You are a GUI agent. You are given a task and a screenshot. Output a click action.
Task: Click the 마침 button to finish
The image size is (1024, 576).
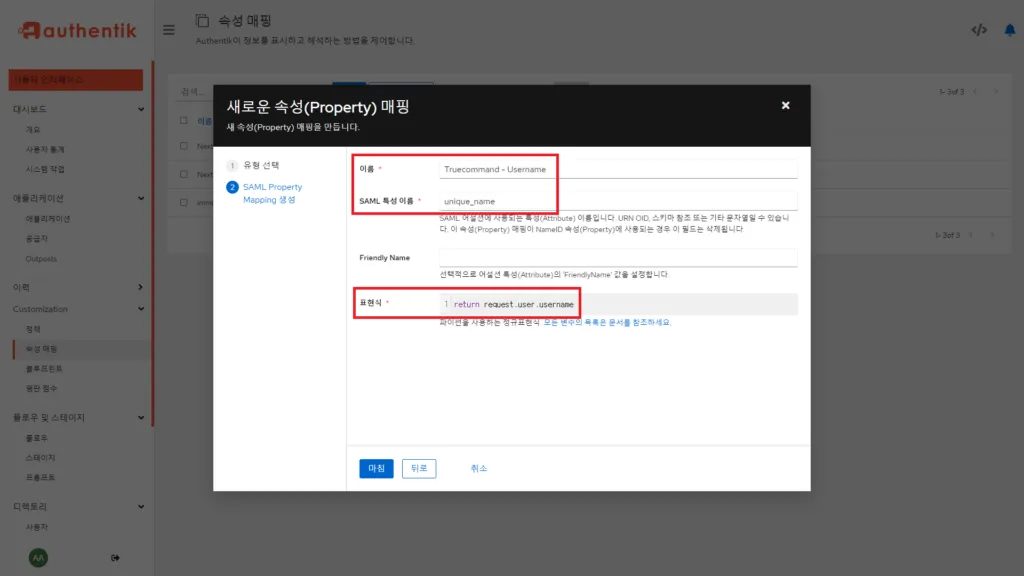pyautogui.click(x=375, y=468)
